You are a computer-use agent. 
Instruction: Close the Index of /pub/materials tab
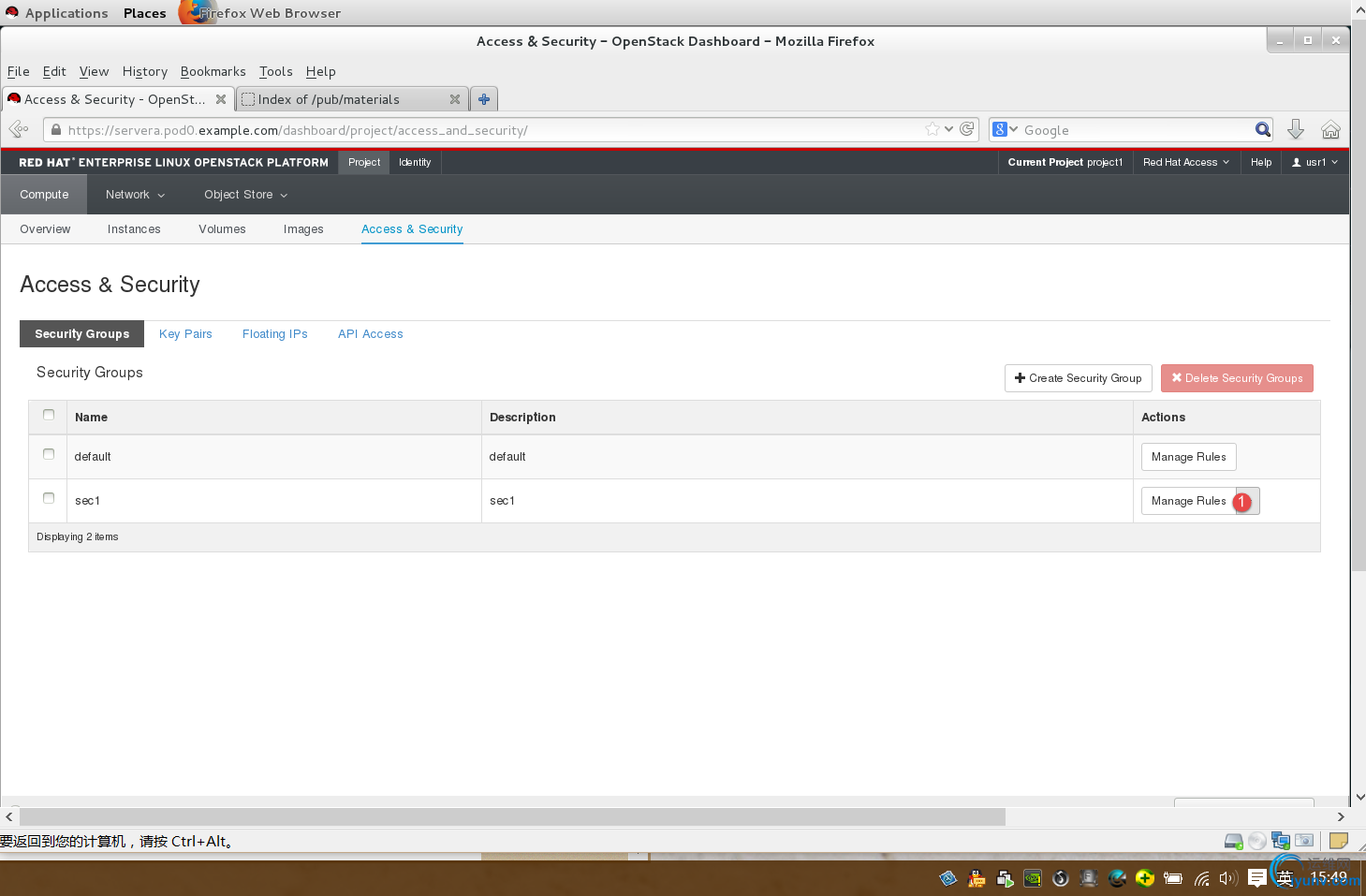[455, 99]
